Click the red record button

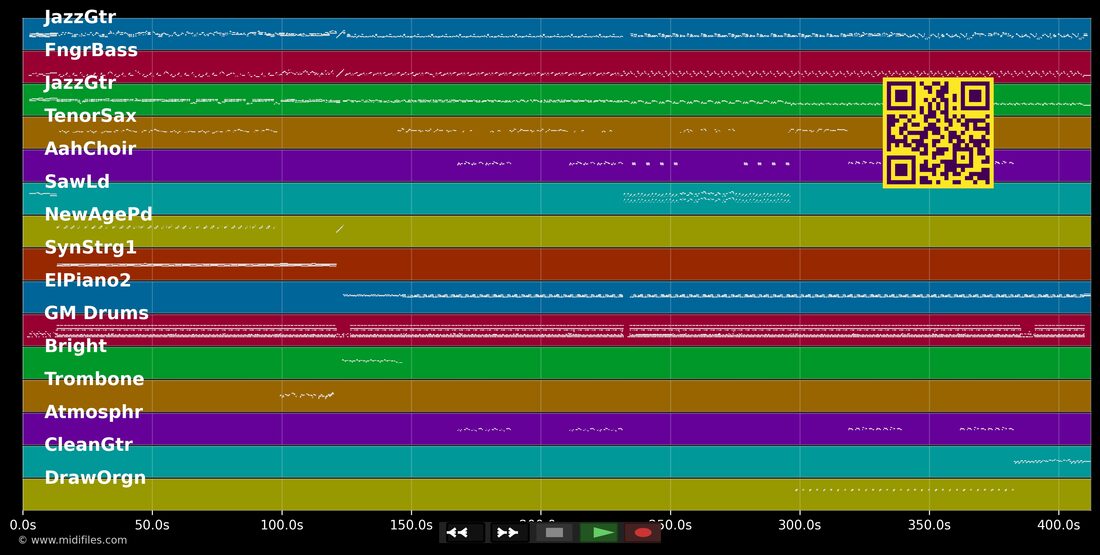point(643,533)
